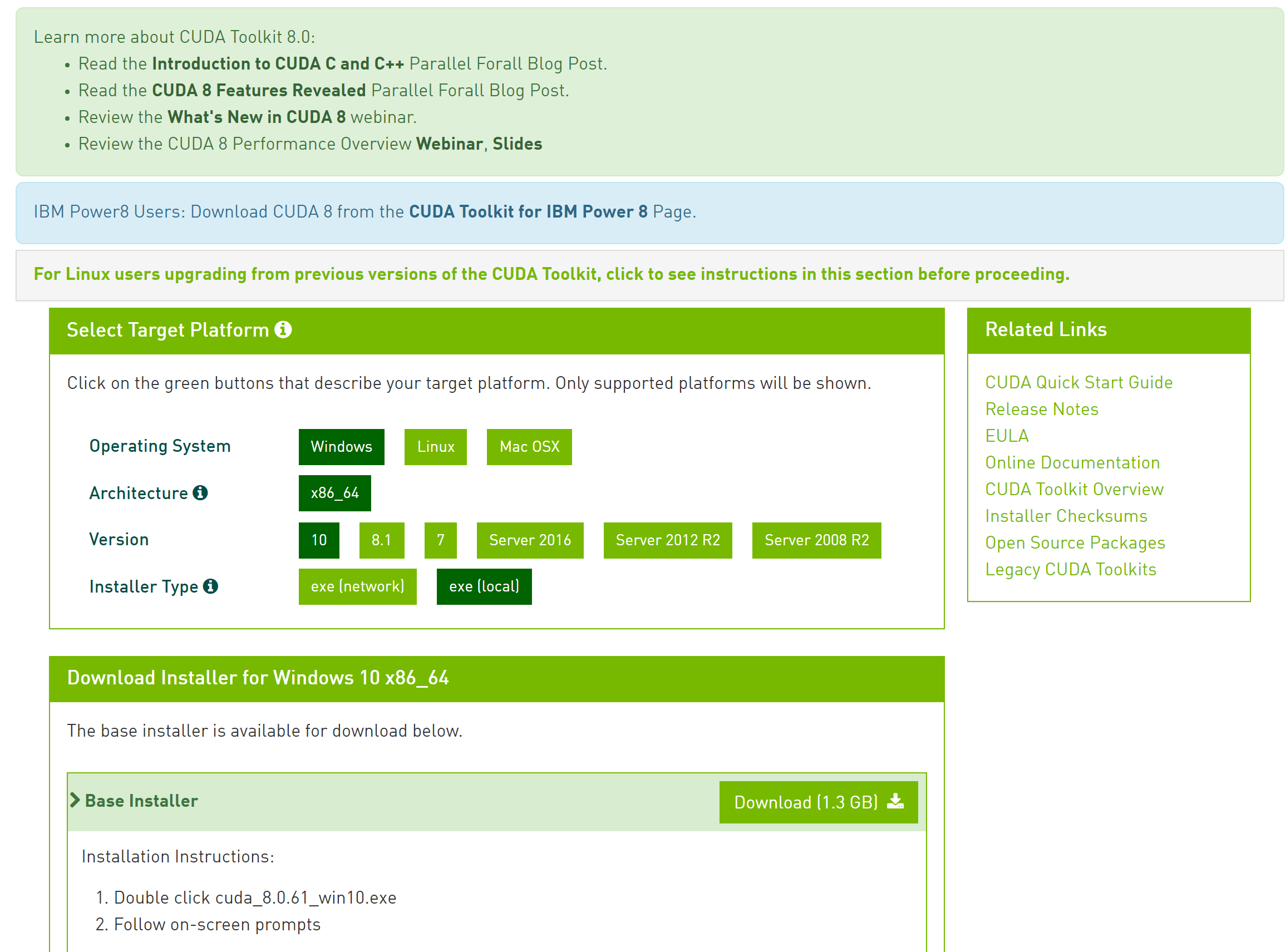Click the download arrow icon in Download button
1286x952 pixels.
(895, 801)
